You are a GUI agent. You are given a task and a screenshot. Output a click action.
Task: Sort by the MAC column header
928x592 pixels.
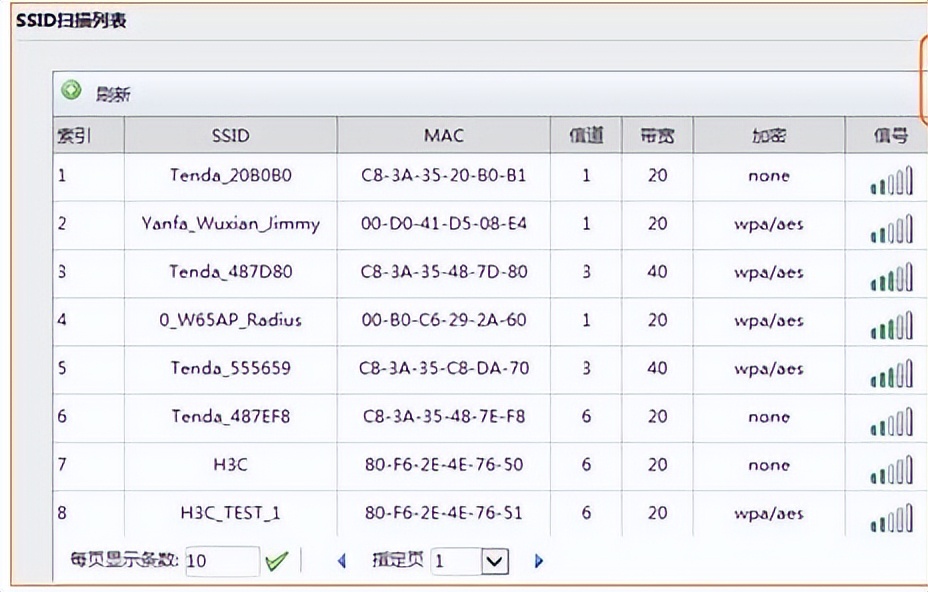[443, 135]
